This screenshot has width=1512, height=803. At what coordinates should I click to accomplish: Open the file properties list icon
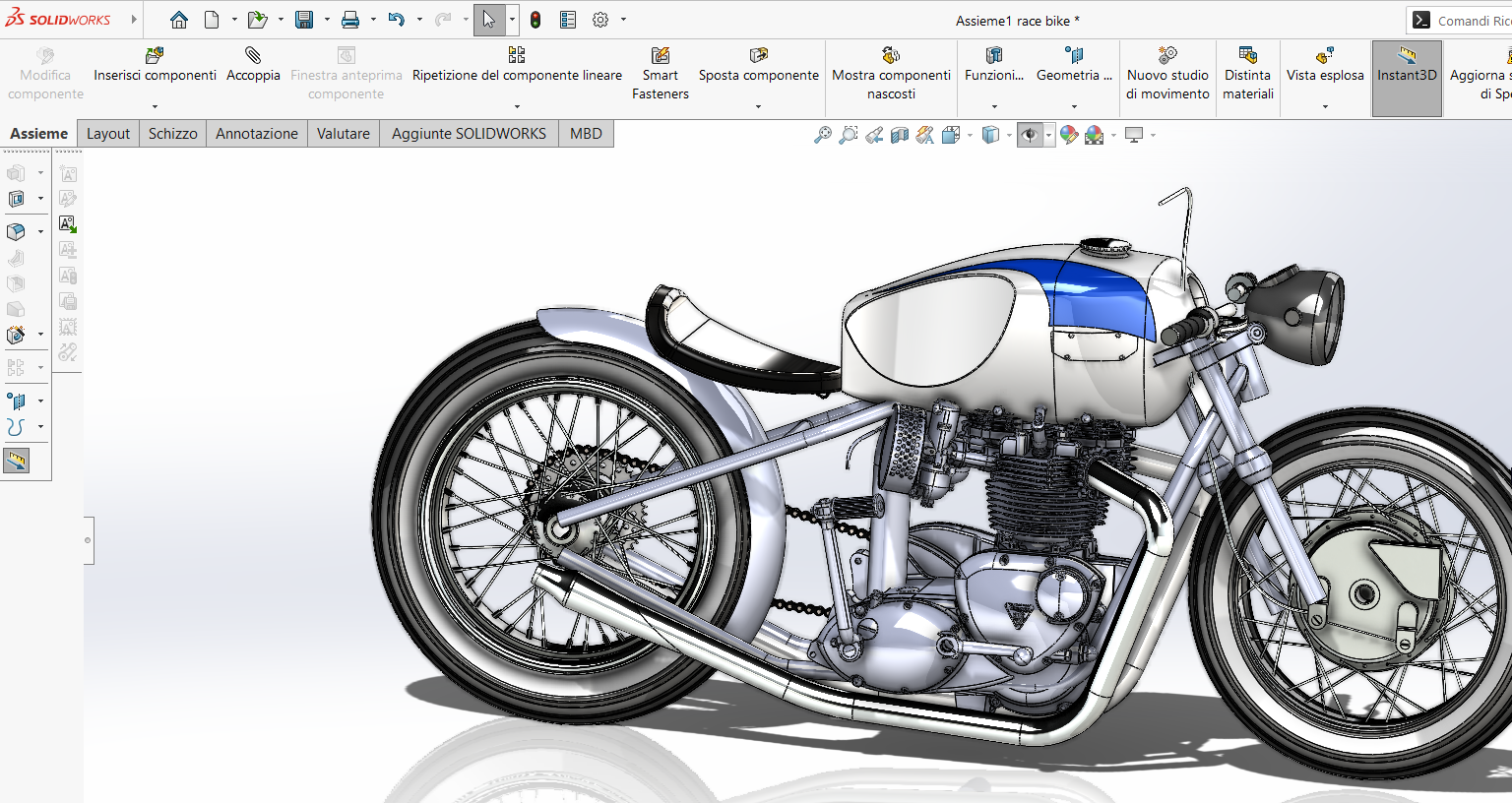point(568,20)
